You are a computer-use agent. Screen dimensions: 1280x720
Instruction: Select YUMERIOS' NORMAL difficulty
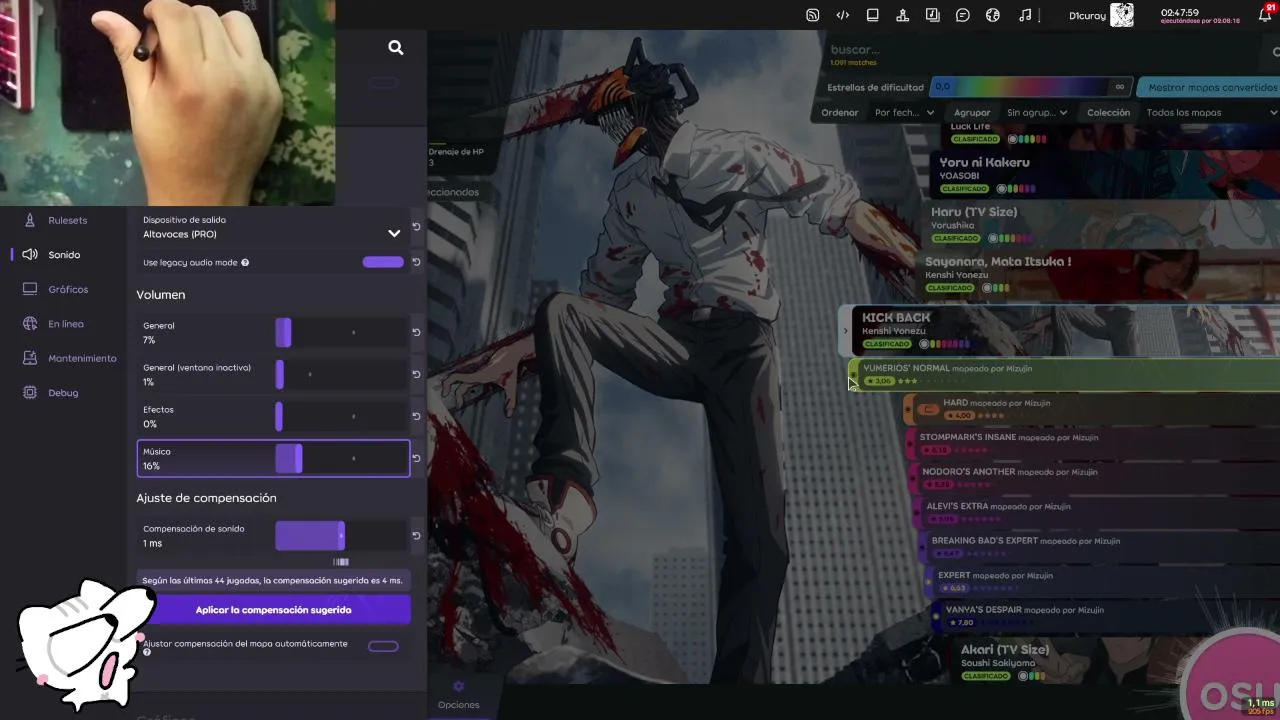pos(1064,374)
